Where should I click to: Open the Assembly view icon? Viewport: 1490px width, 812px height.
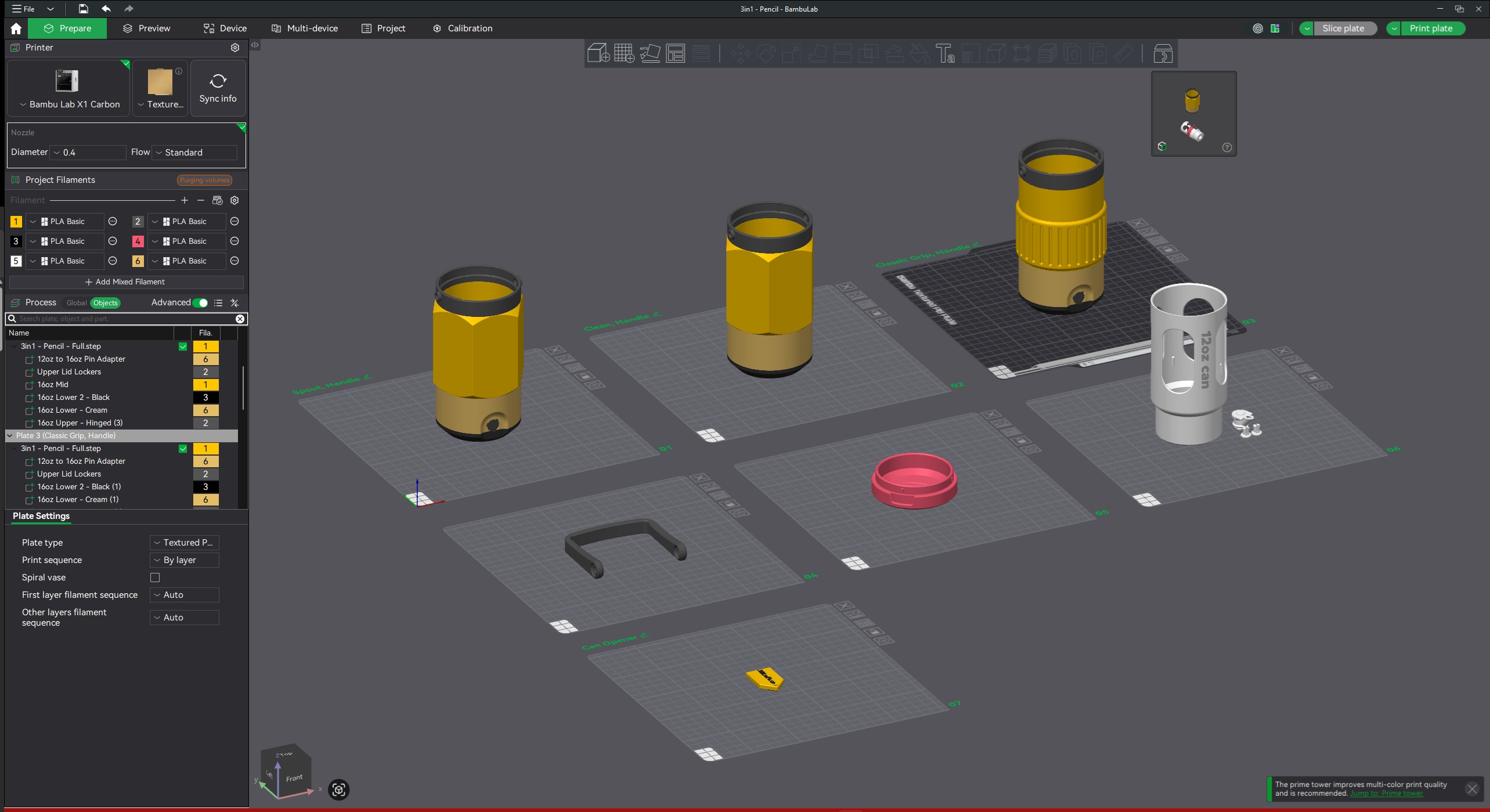[x=1163, y=53]
